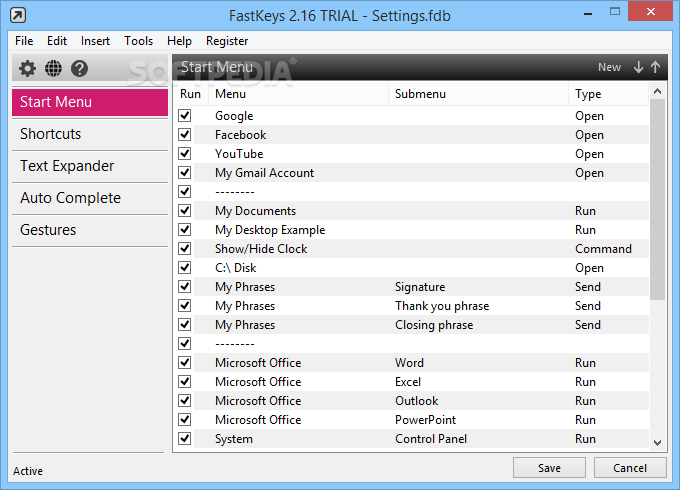Select the Google menu row
Screen dimensions: 680x490
point(411,115)
